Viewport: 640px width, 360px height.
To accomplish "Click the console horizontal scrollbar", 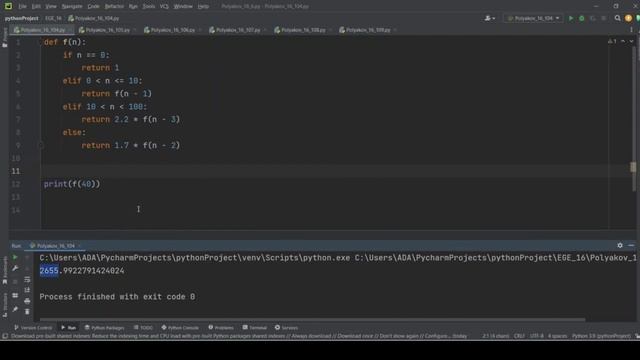I will [313, 320].
